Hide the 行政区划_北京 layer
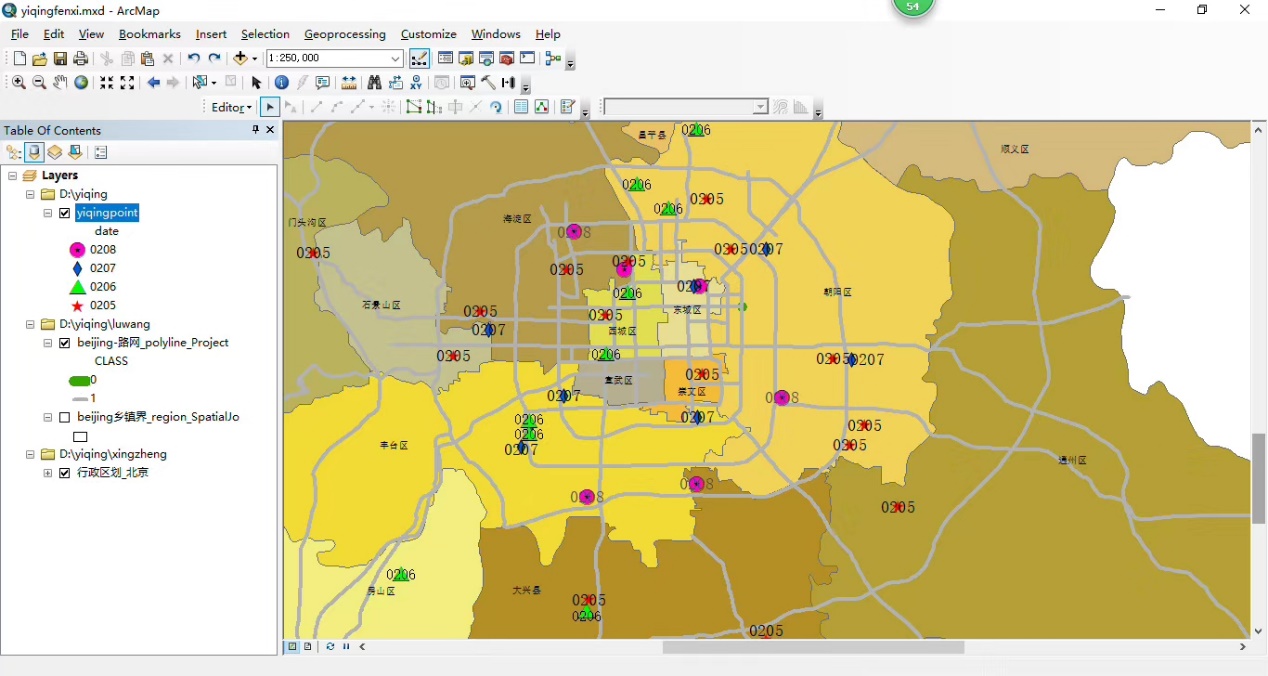The width and height of the screenshot is (1268, 676). 65,473
